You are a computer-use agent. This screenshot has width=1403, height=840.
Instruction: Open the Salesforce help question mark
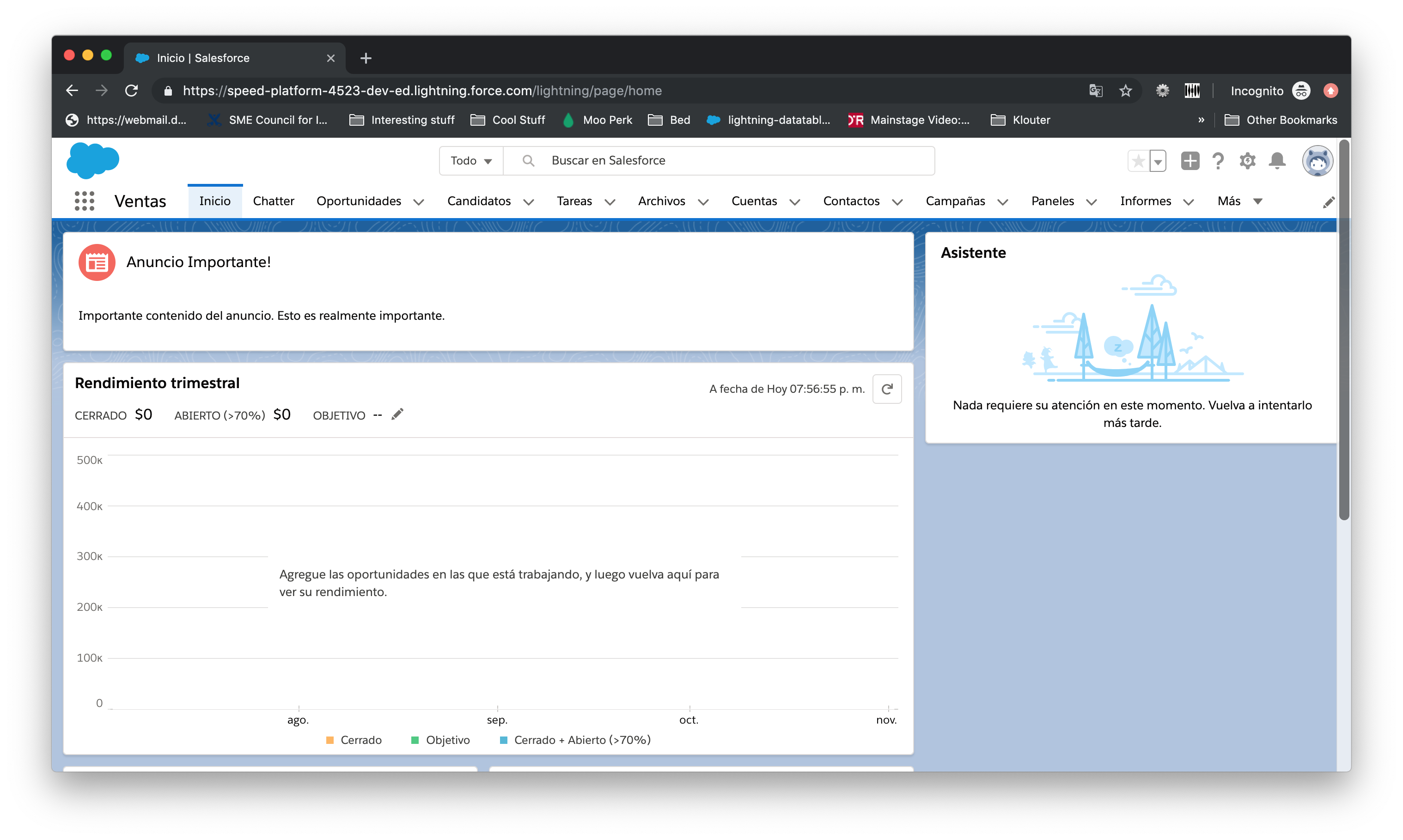pyautogui.click(x=1218, y=161)
